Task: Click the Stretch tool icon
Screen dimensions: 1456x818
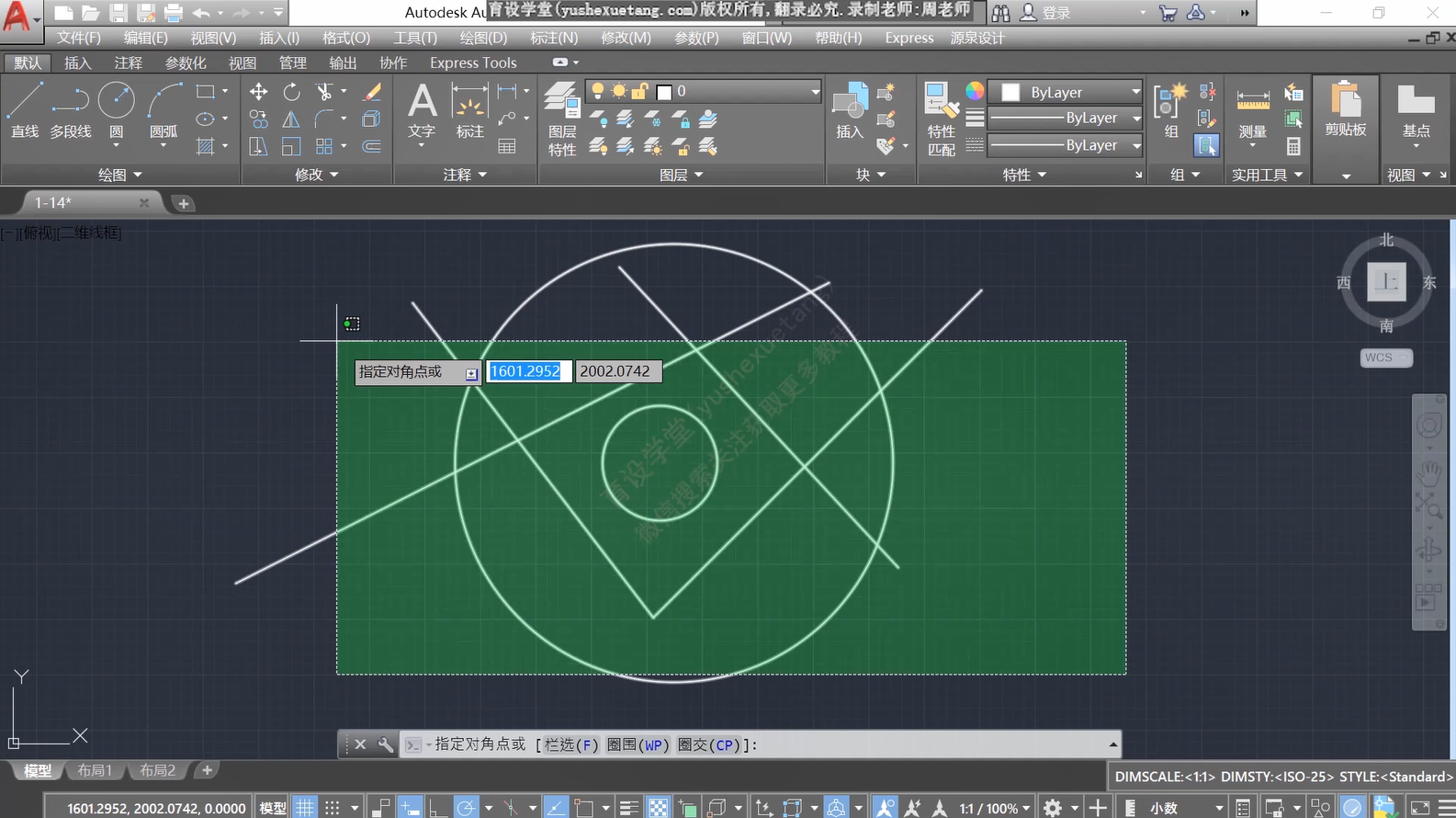Action: coord(259,146)
